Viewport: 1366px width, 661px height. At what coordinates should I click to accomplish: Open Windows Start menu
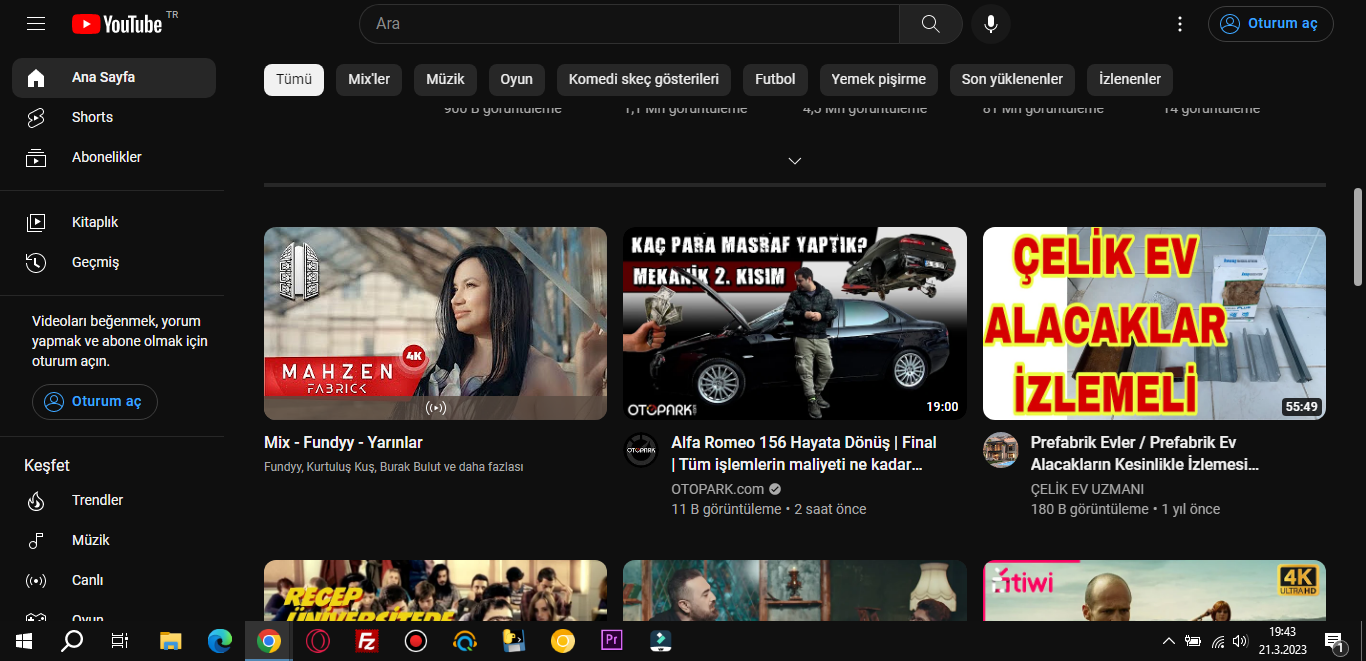click(24, 641)
